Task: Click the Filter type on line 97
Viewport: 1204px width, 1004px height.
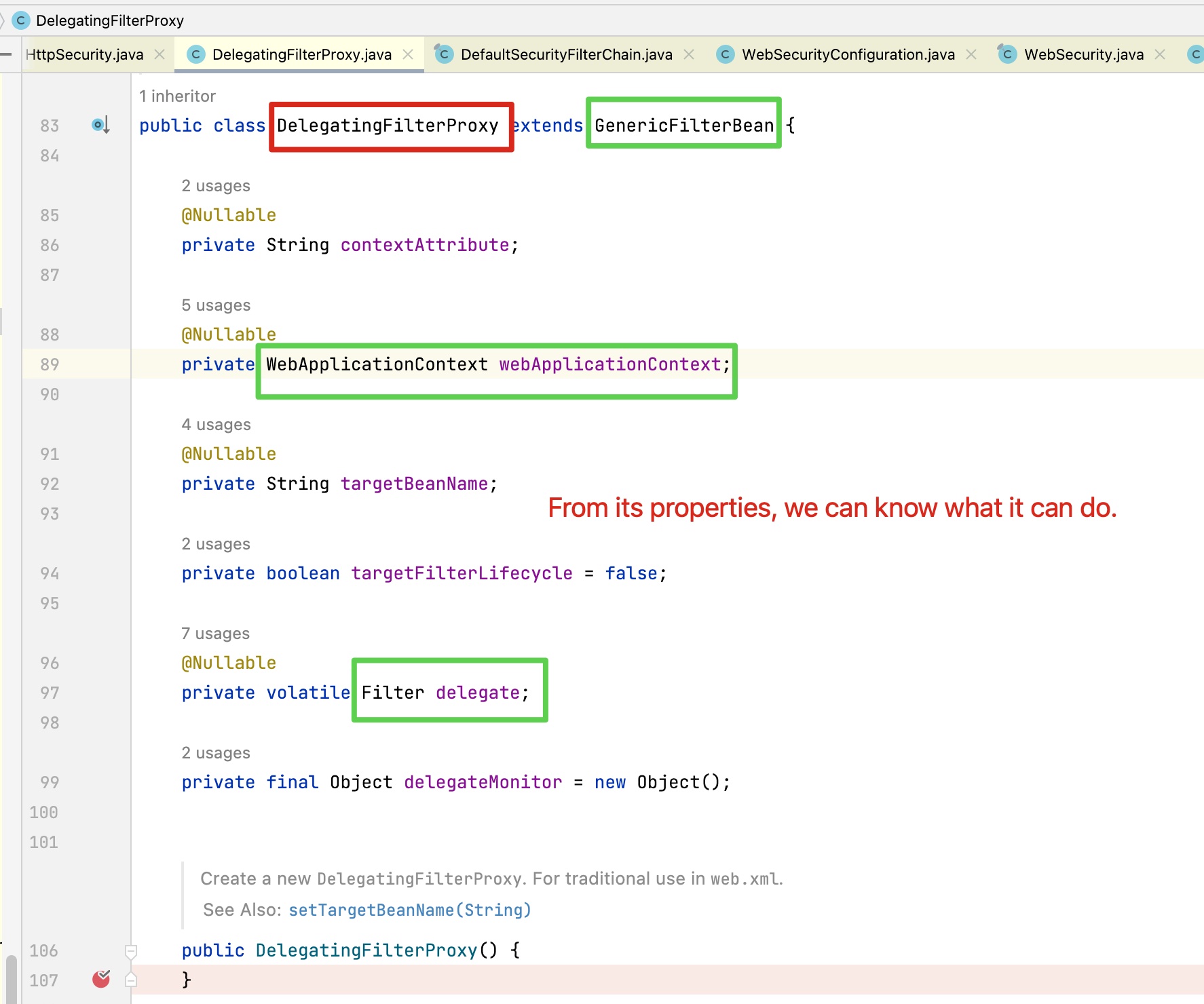Action: pyautogui.click(x=392, y=693)
